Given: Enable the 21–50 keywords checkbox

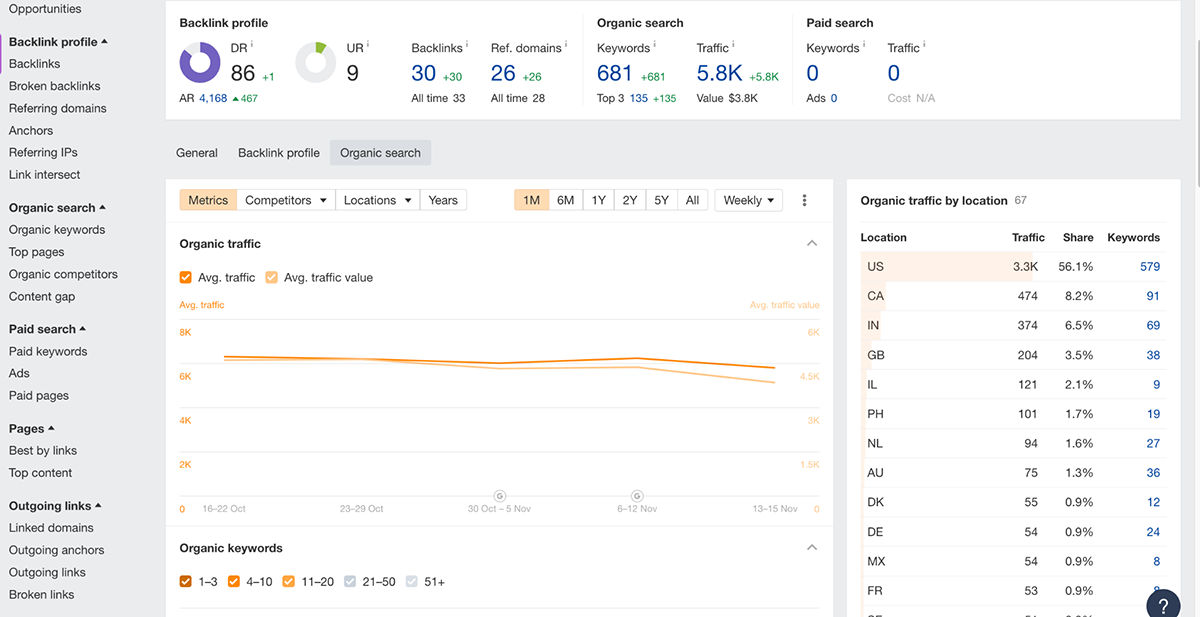Looking at the screenshot, I should coord(350,581).
